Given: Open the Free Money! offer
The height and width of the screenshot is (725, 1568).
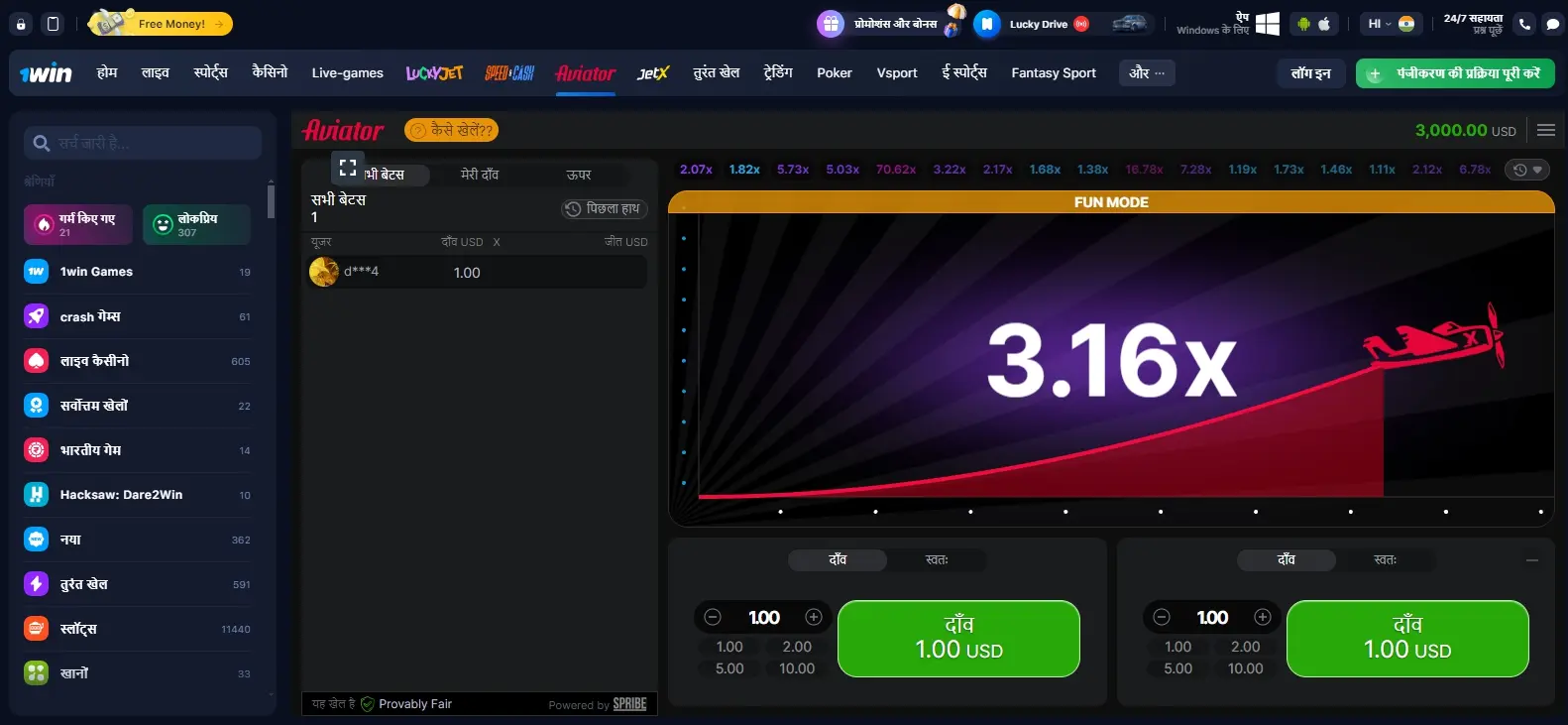Looking at the screenshot, I should (x=162, y=24).
